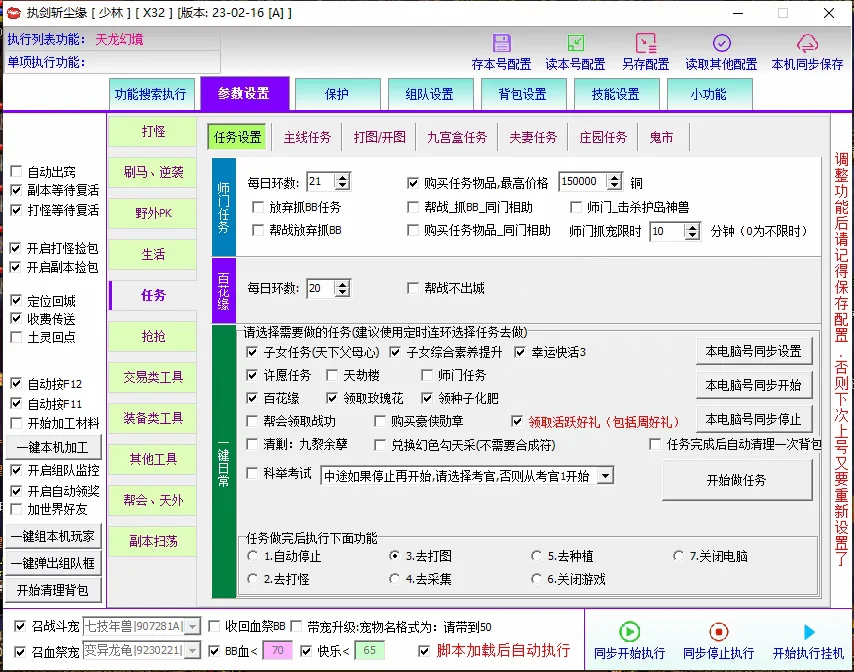
Task: Click the 另存配置 save-as icon
Action: [x=646, y=42]
